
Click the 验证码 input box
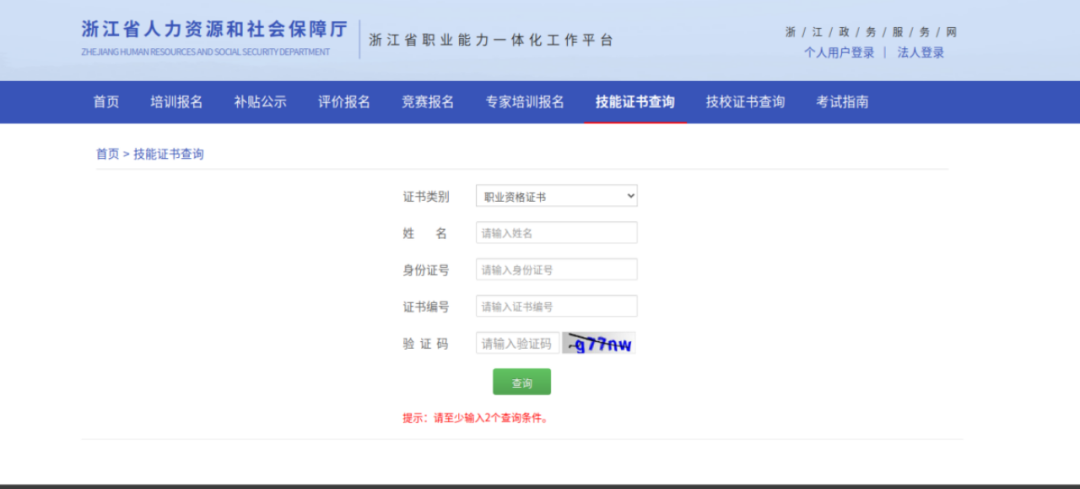[517, 343]
